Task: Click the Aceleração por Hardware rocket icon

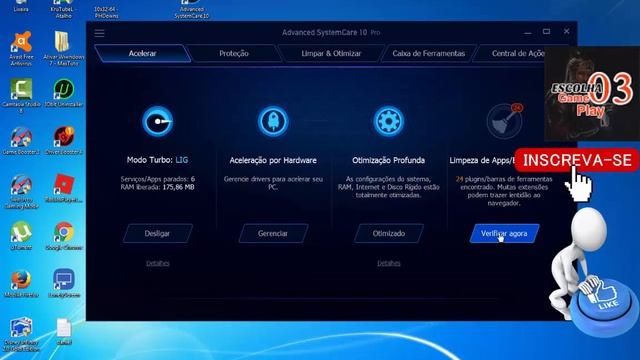Action: pyautogui.click(x=273, y=121)
